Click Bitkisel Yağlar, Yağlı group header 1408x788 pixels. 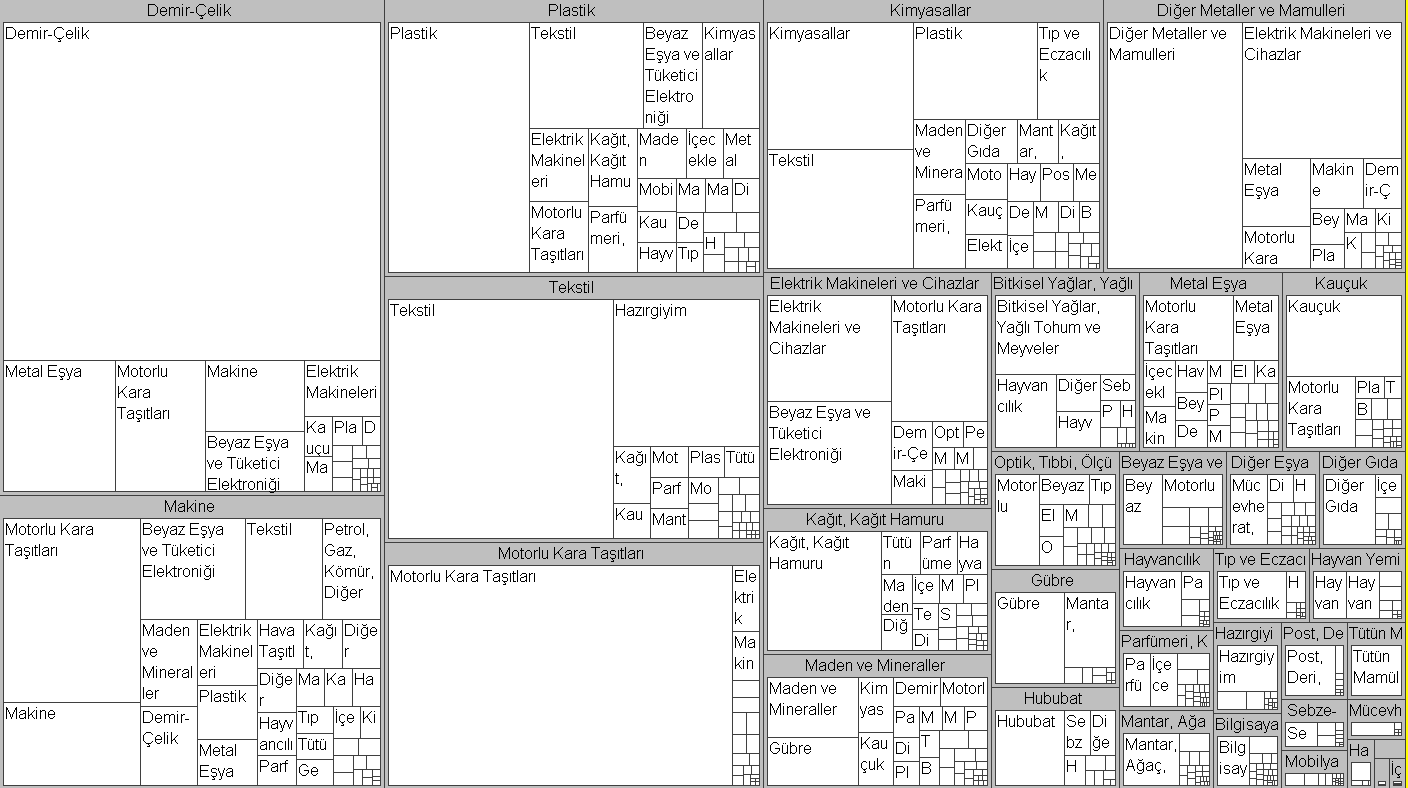click(1064, 284)
